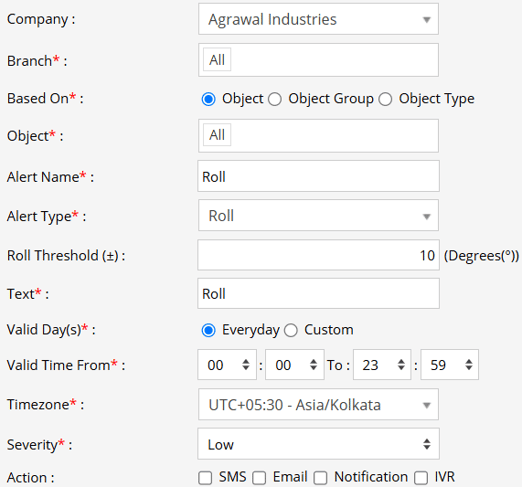Open the Severity select showing Low
Viewport: 522px width, 487px height.
pos(318,444)
